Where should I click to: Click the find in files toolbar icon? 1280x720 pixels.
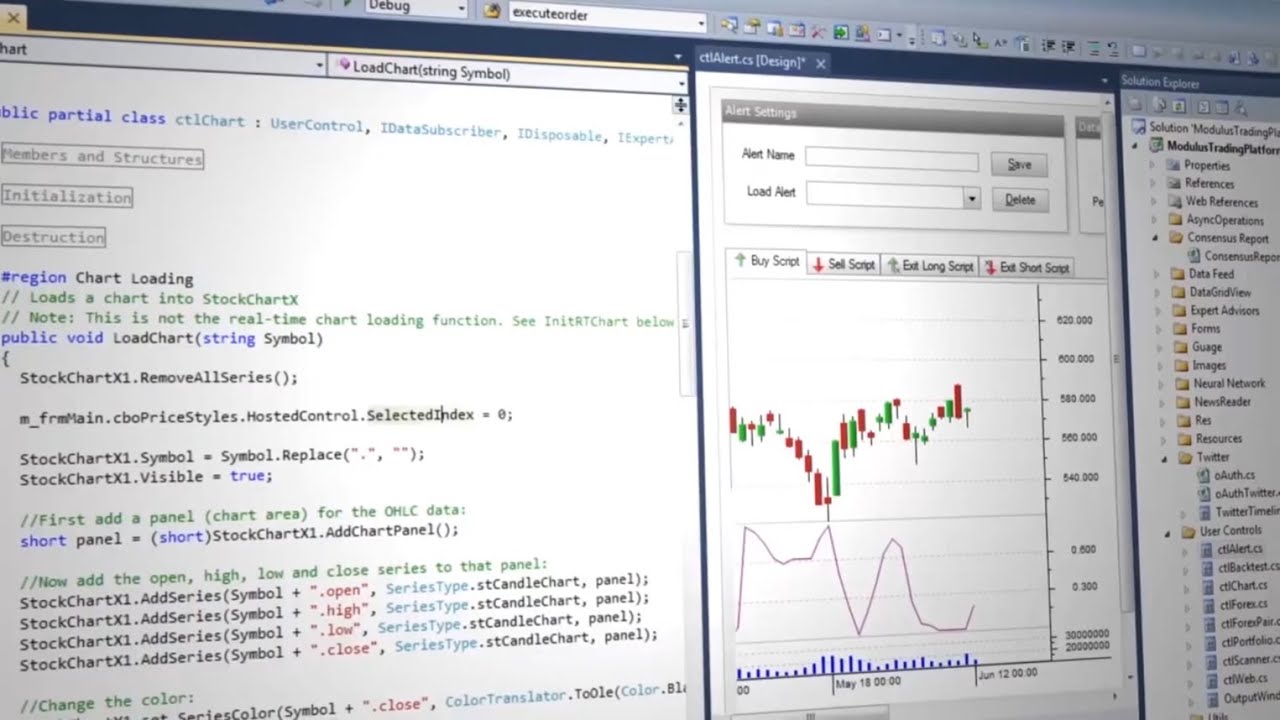click(x=491, y=10)
